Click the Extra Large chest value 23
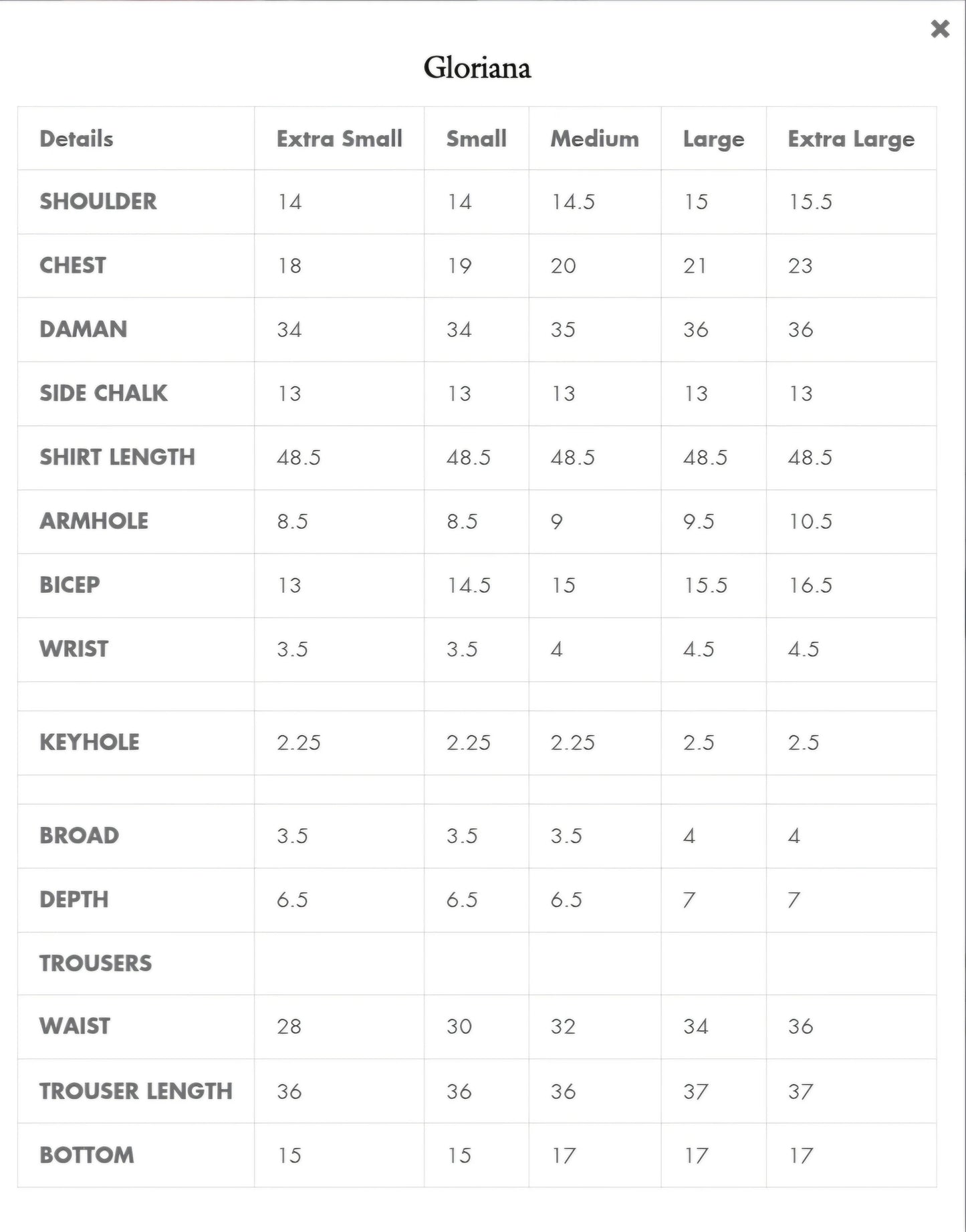The image size is (966, 1232). point(800,265)
